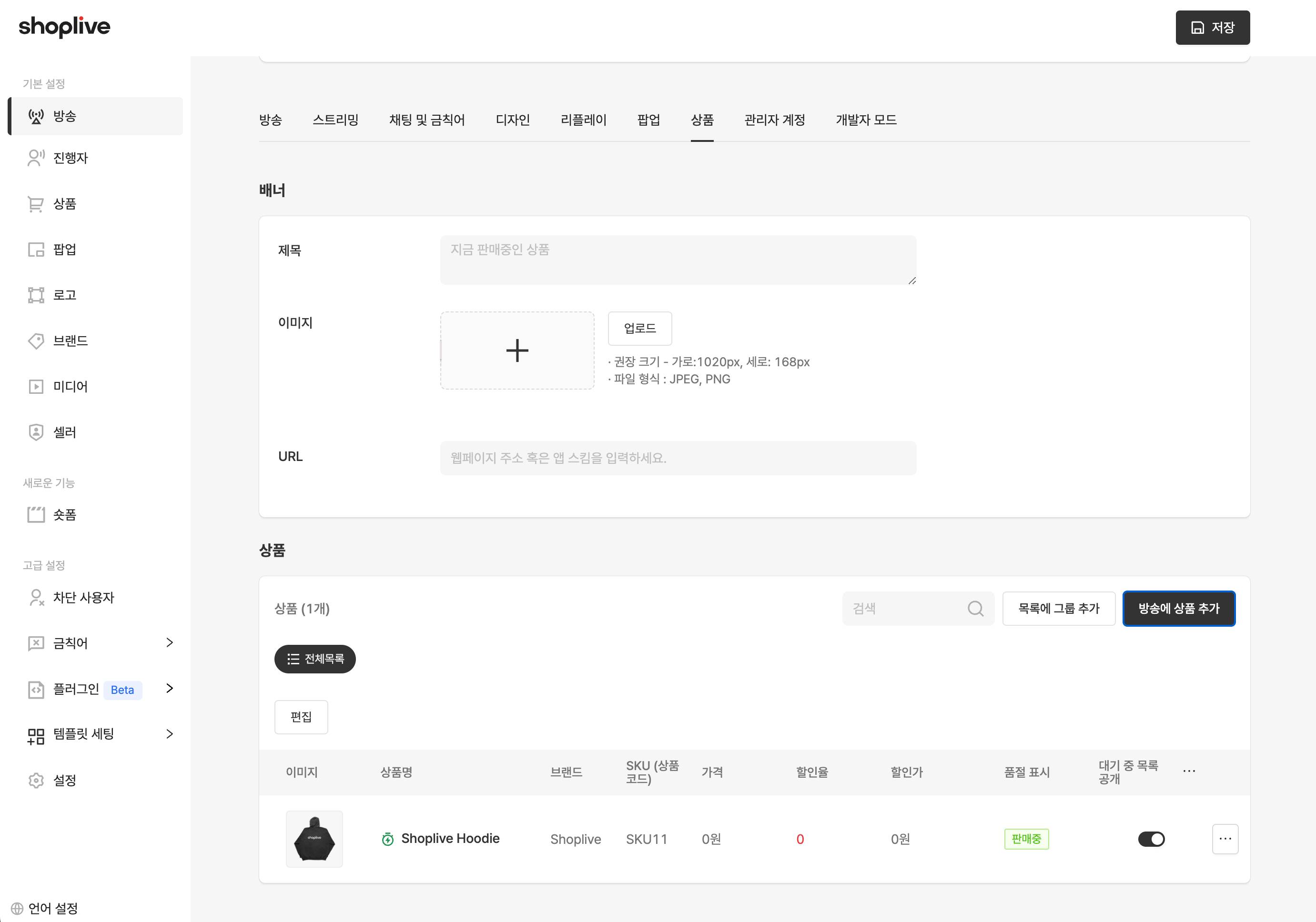
Task: Click the banner 제목 text field
Action: tap(678, 260)
